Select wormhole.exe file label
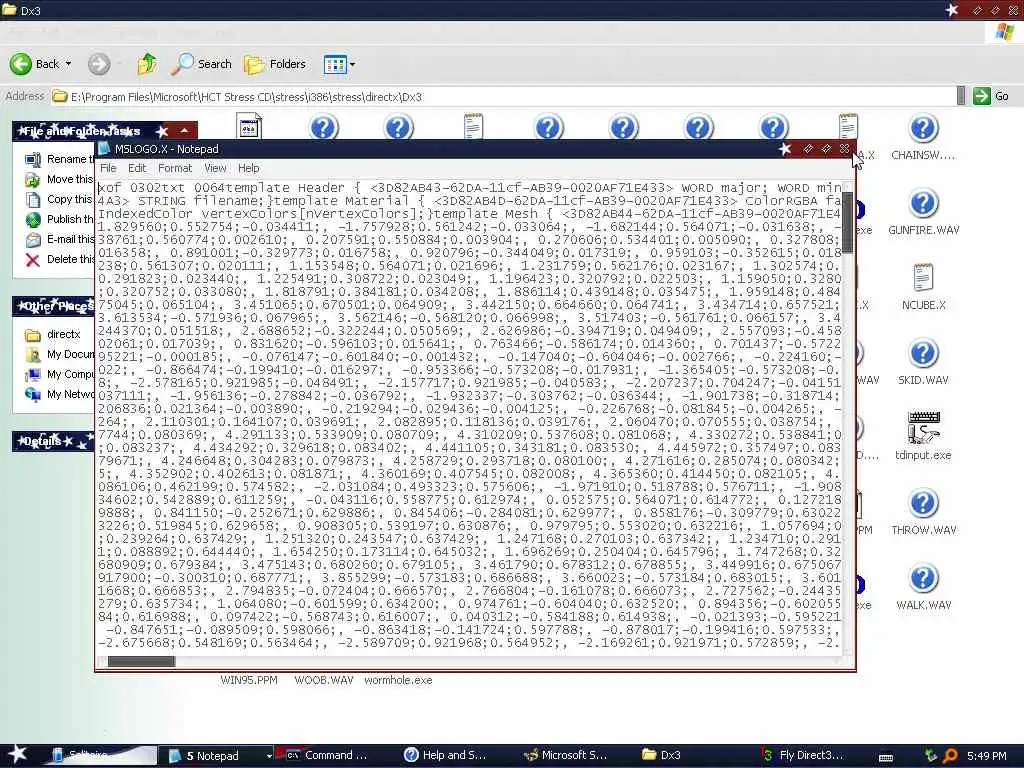 coord(398,680)
